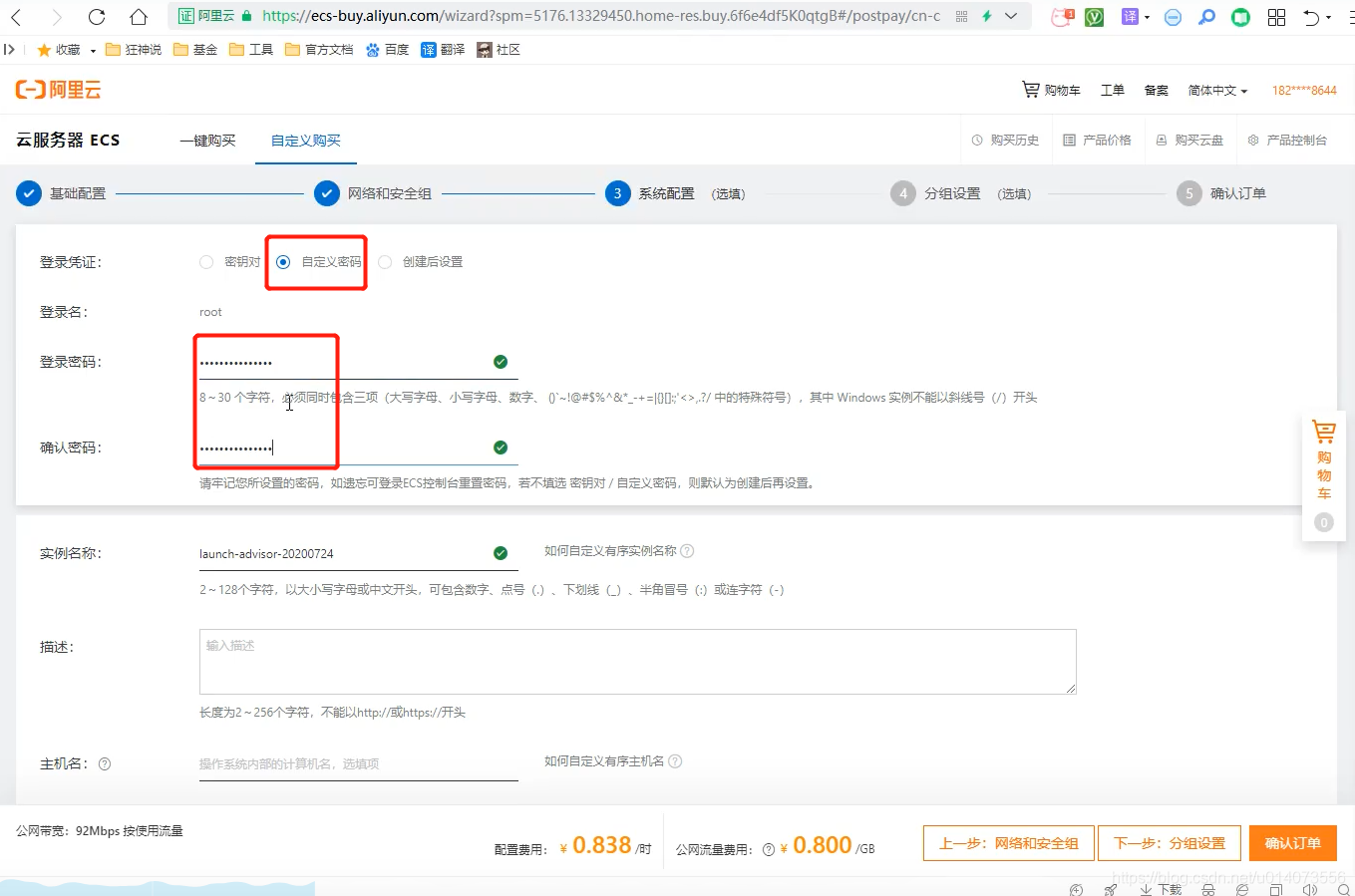Open 购买历史 with its clock icon
1355x896 pixels.
tap(1005, 141)
